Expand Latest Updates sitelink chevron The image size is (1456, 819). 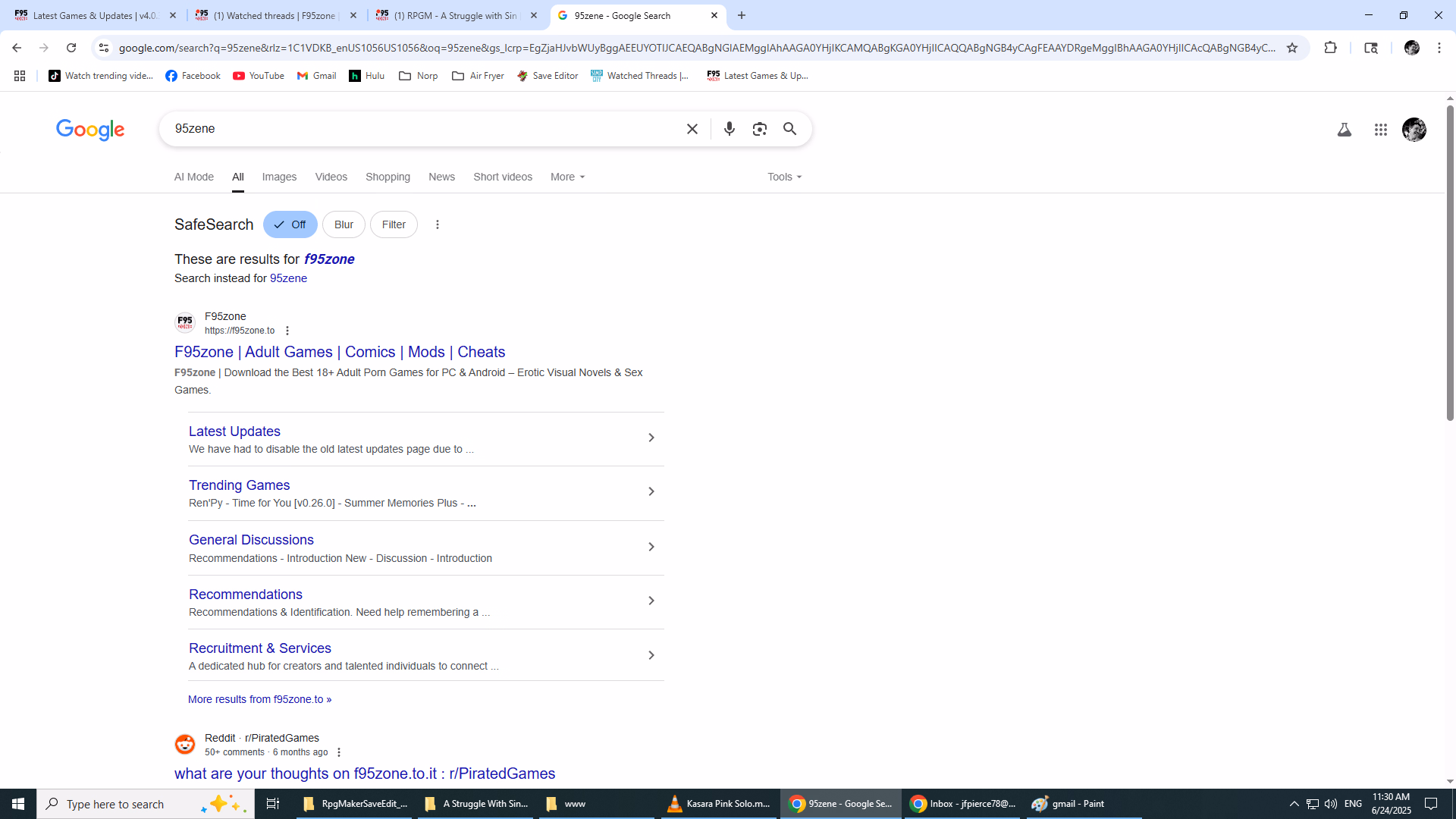pyautogui.click(x=651, y=438)
